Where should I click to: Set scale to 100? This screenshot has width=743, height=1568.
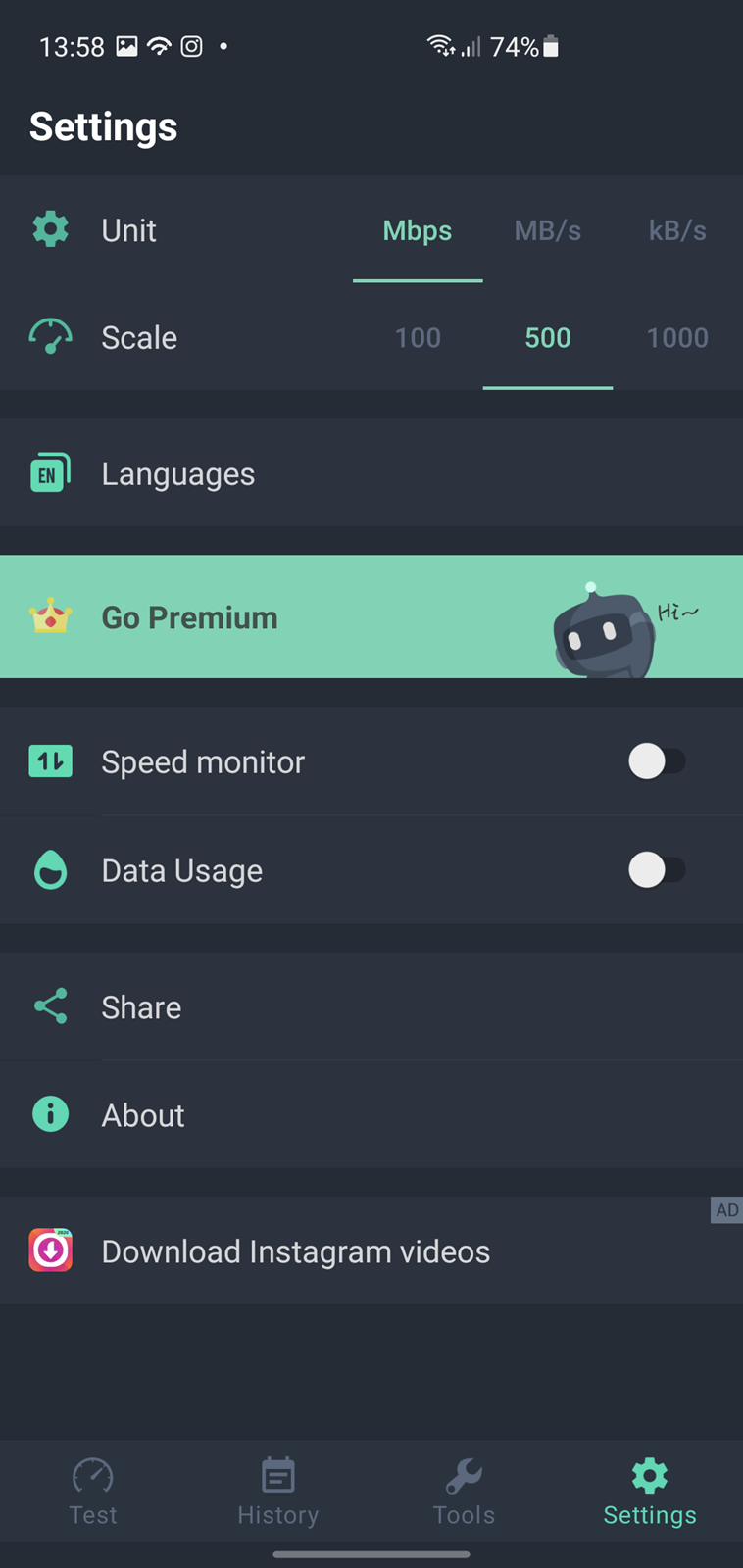tap(418, 337)
